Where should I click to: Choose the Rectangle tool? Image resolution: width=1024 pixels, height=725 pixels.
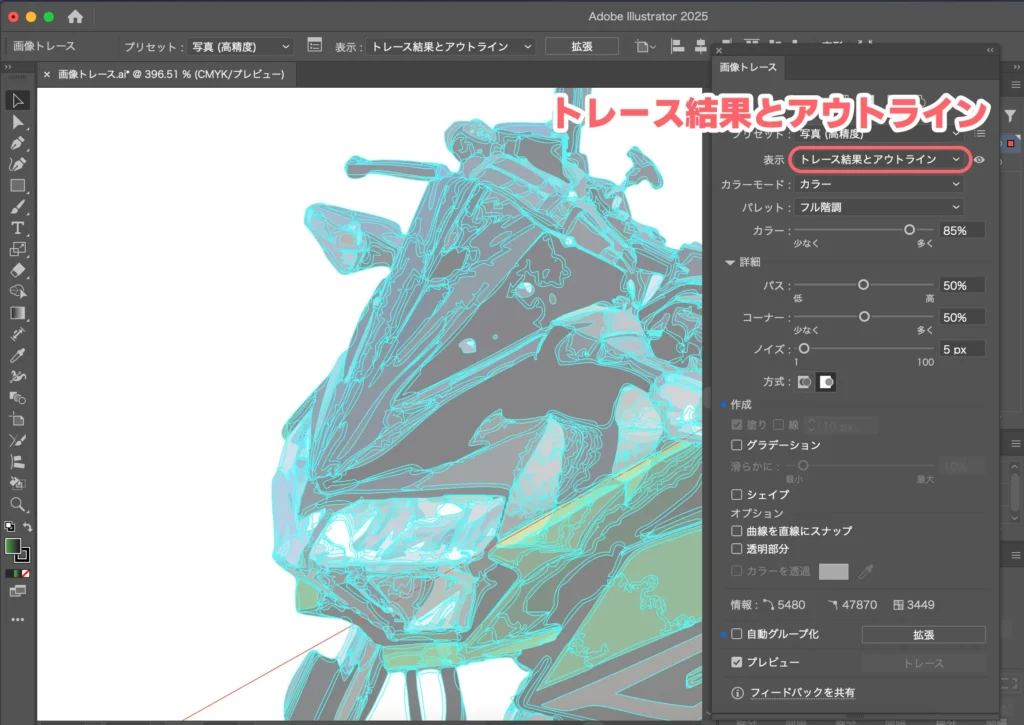pyautogui.click(x=17, y=186)
